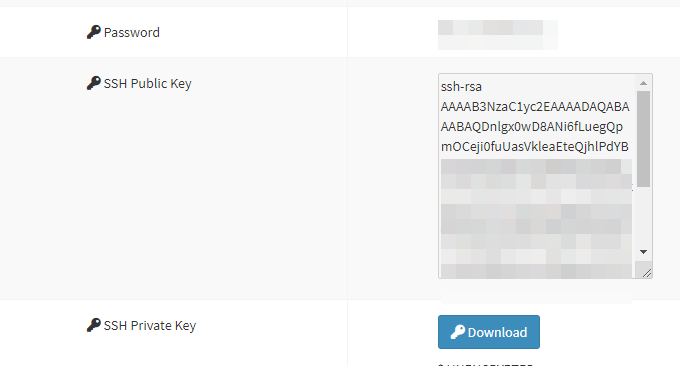680x366 pixels.
Task: Click the Password label text
Action: (x=132, y=33)
